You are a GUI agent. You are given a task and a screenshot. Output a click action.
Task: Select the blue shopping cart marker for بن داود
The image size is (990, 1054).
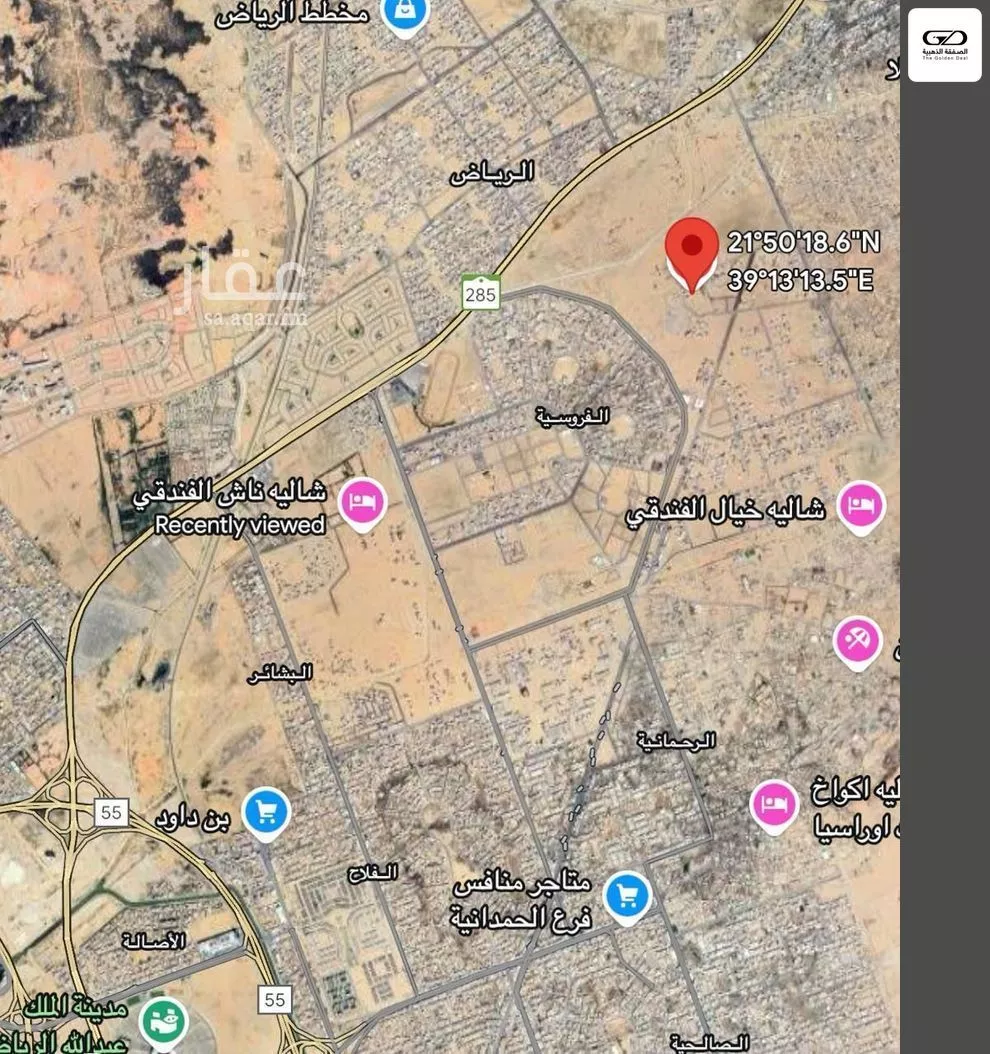pos(266,814)
